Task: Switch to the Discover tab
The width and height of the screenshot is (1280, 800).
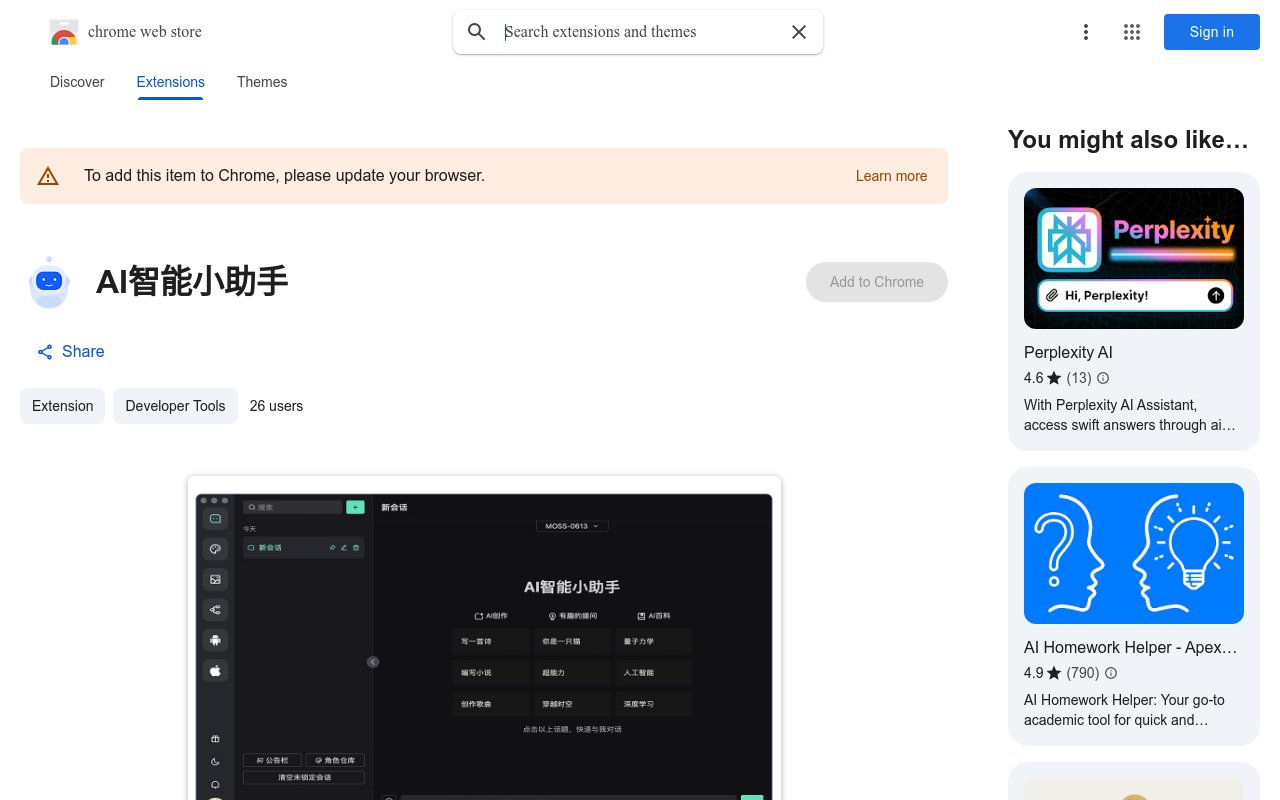Action: click(x=77, y=82)
